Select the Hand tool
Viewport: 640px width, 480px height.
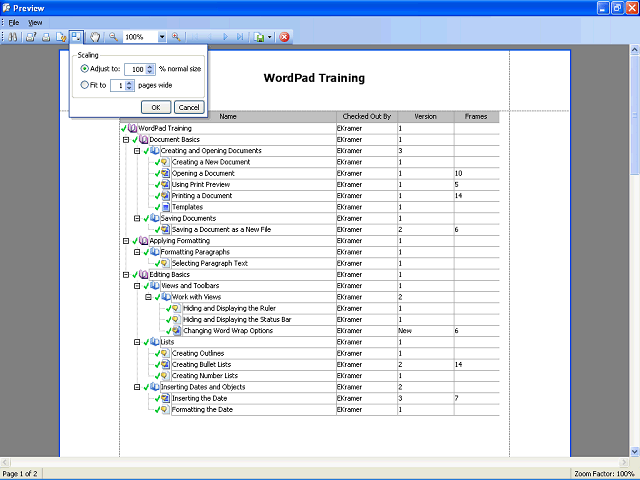(95, 37)
